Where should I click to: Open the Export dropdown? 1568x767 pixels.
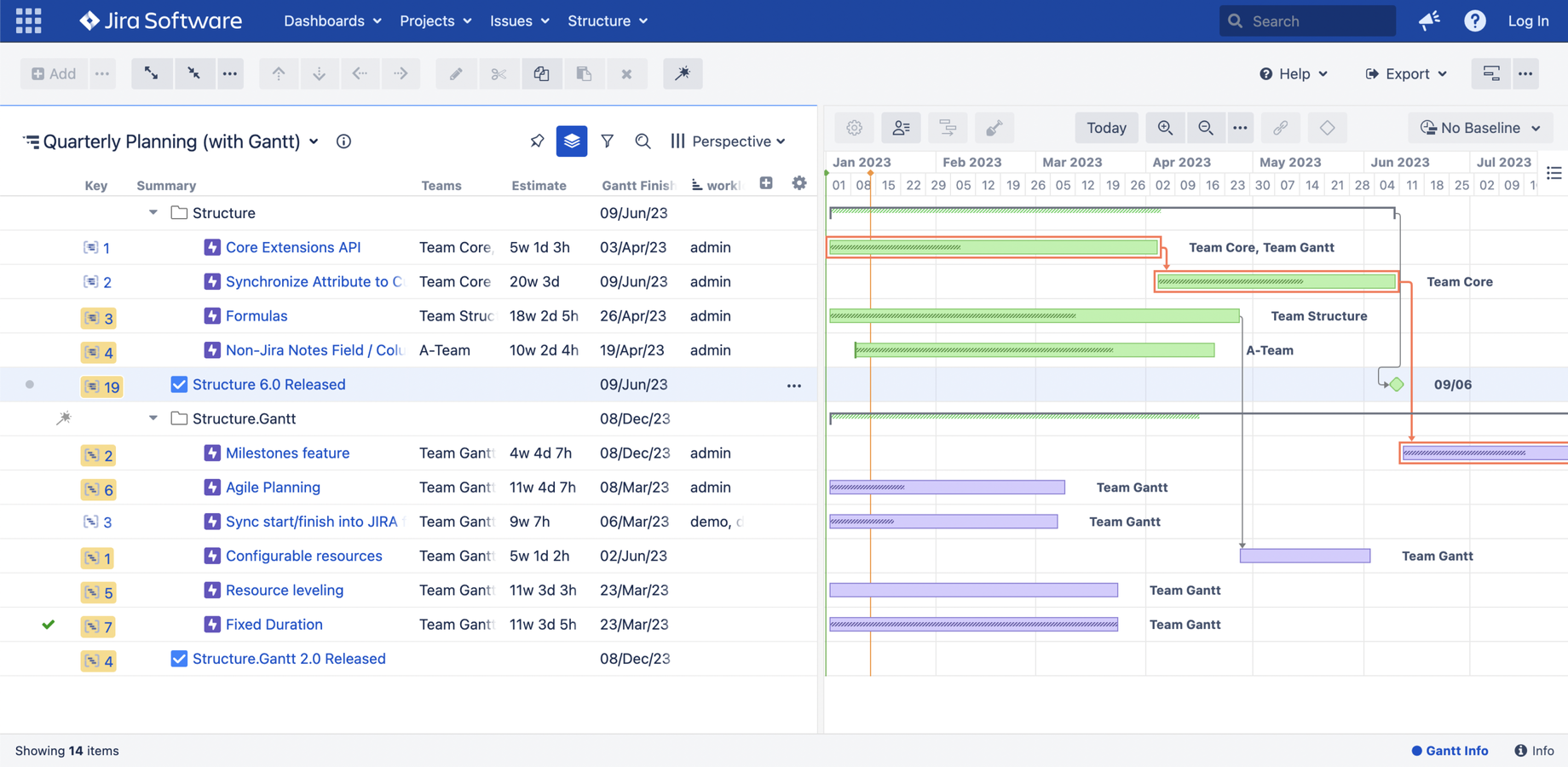coord(1406,74)
